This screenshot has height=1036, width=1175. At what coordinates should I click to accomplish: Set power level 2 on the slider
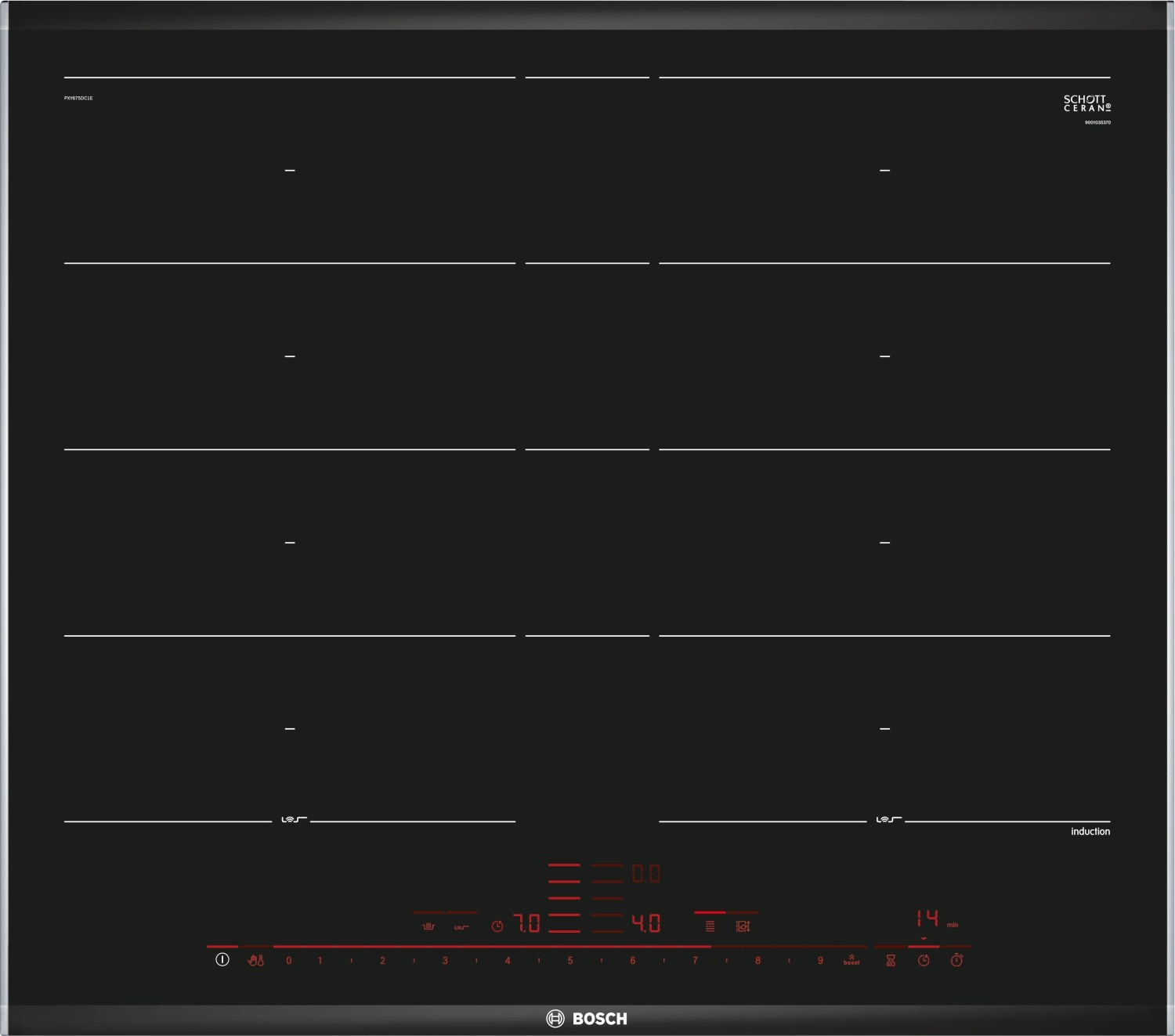point(382,961)
